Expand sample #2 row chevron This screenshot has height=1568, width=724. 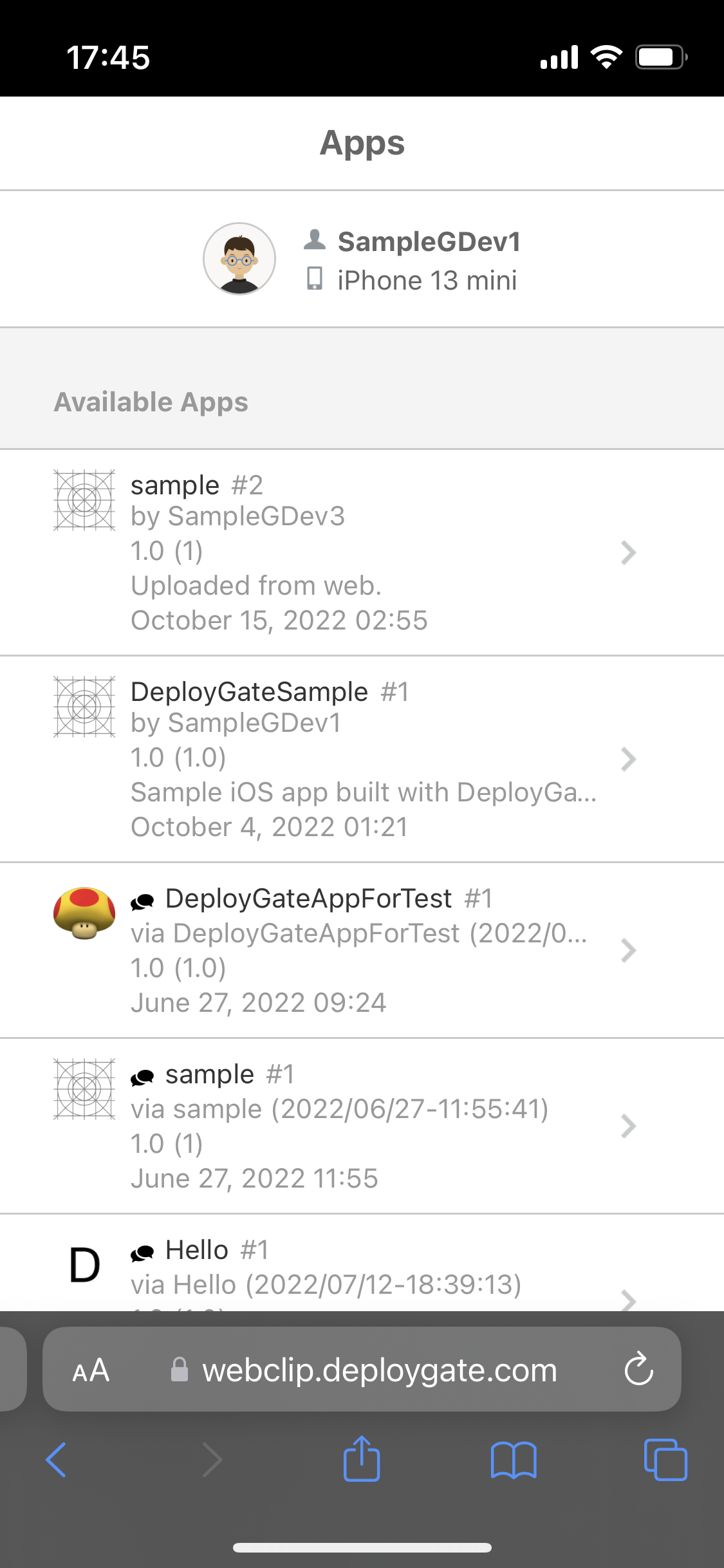[628, 552]
